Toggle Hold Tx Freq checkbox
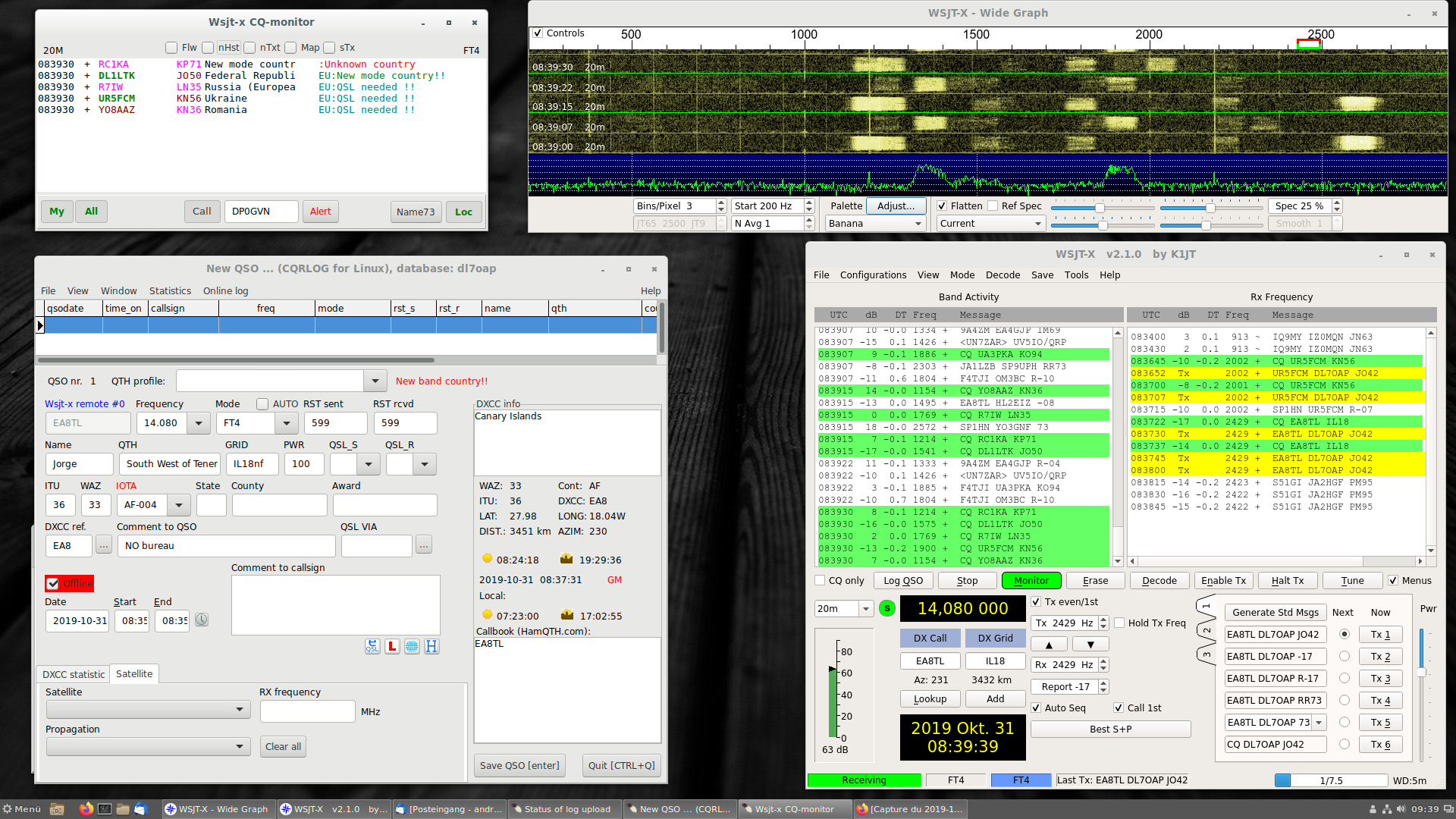 click(1119, 623)
